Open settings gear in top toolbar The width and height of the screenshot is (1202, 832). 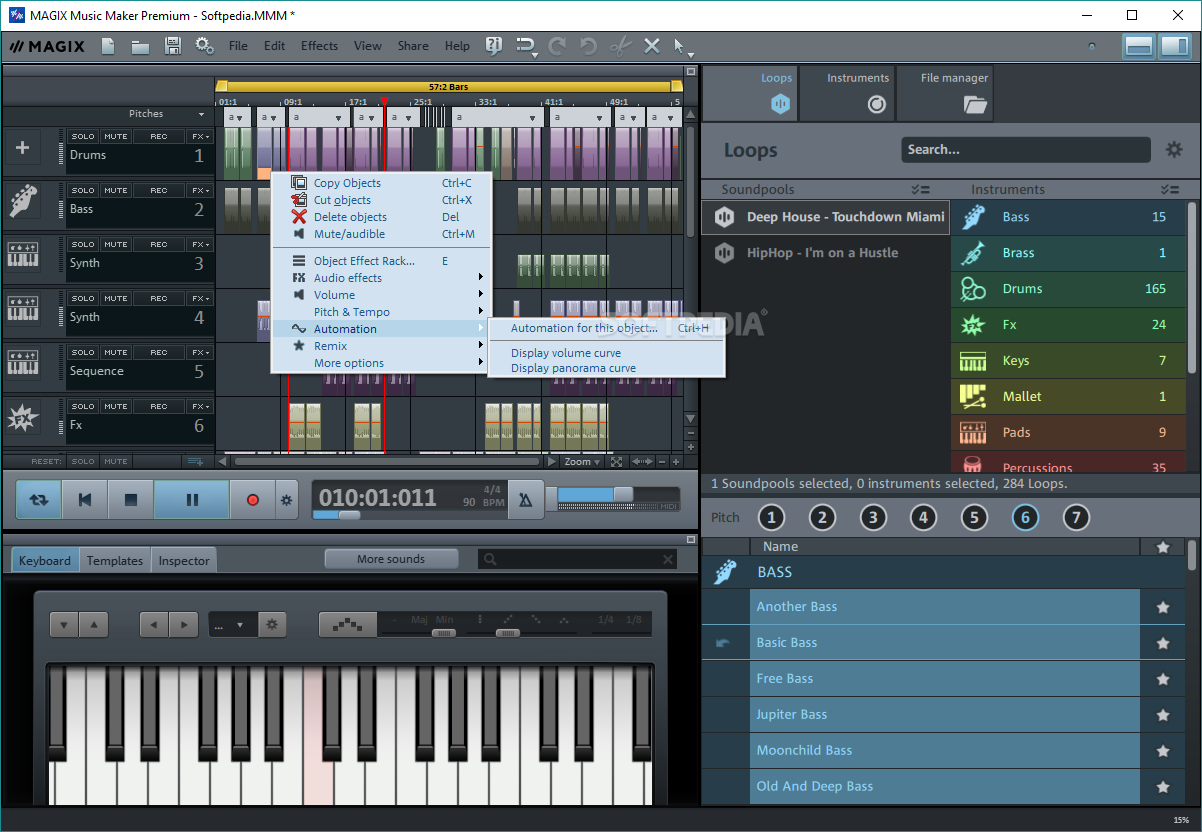pos(205,46)
